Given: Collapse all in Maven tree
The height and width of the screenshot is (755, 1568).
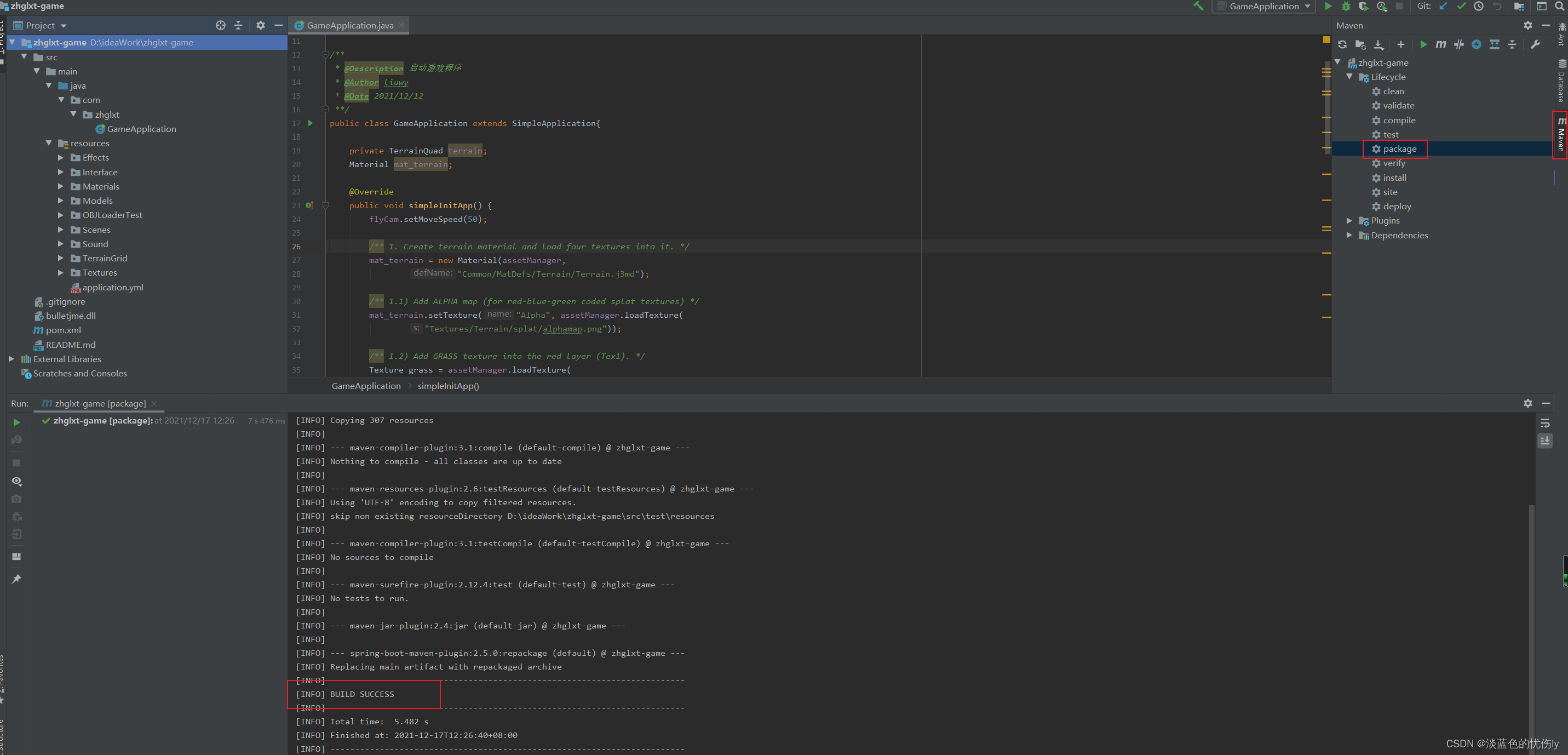Looking at the screenshot, I should [x=1512, y=44].
